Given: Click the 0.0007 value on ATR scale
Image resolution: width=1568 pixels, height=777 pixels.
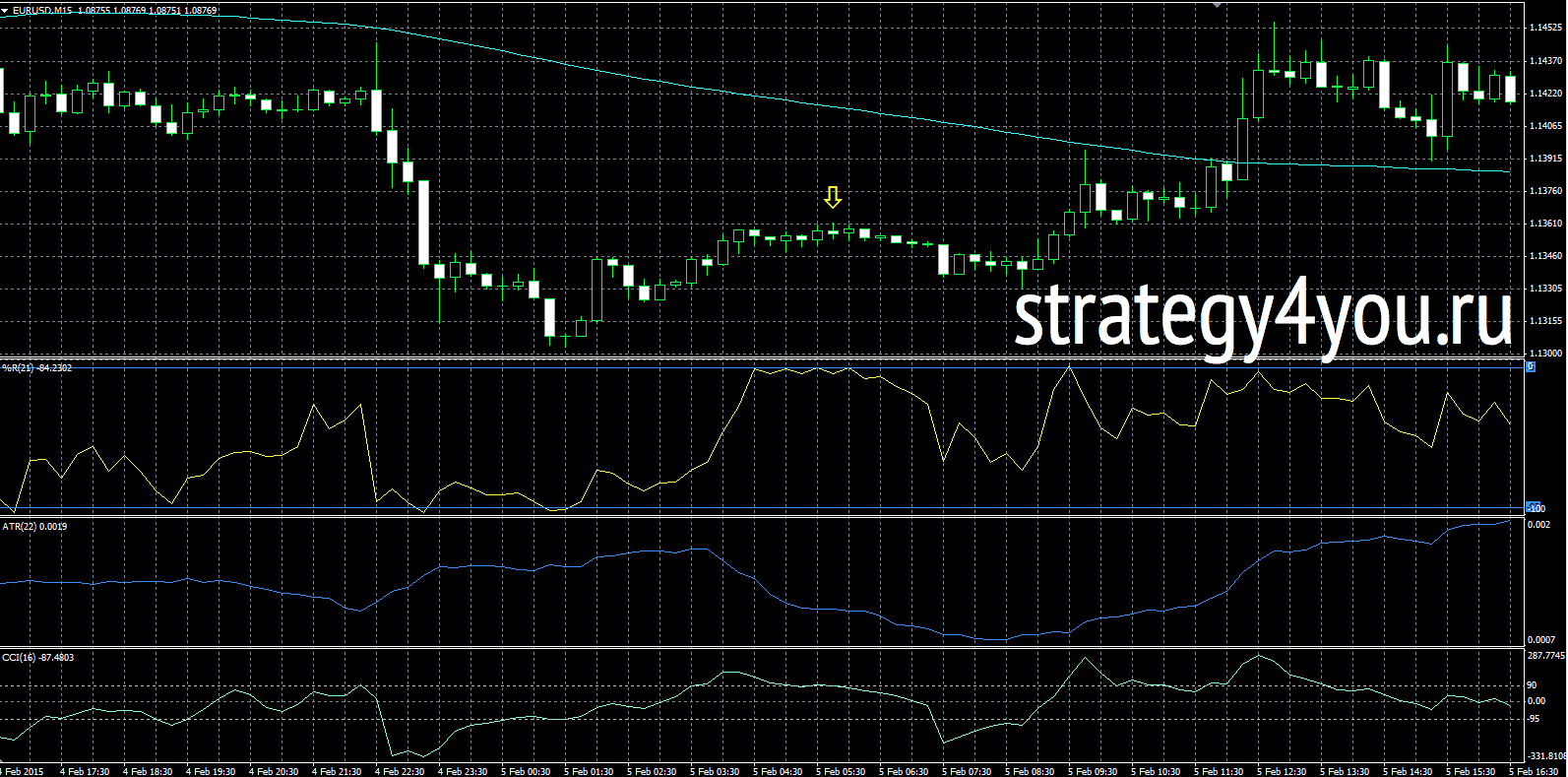Looking at the screenshot, I should [x=1540, y=639].
